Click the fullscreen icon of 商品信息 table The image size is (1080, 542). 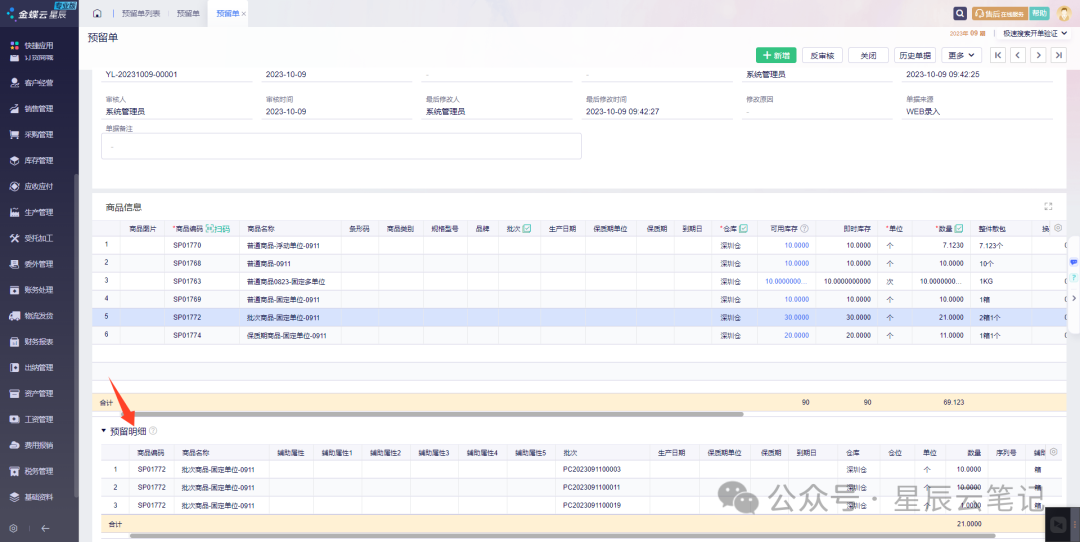coord(1048,207)
